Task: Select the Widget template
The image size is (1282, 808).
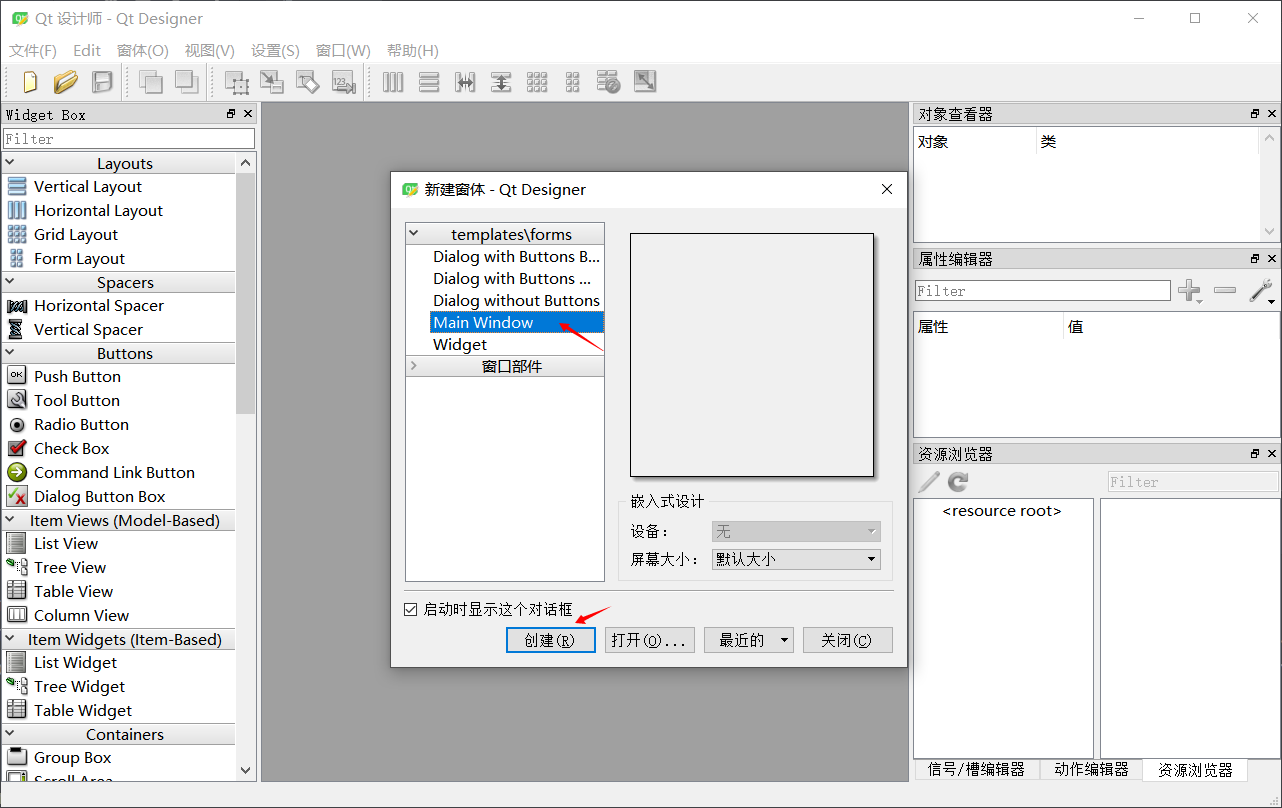Action: click(x=460, y=344)
